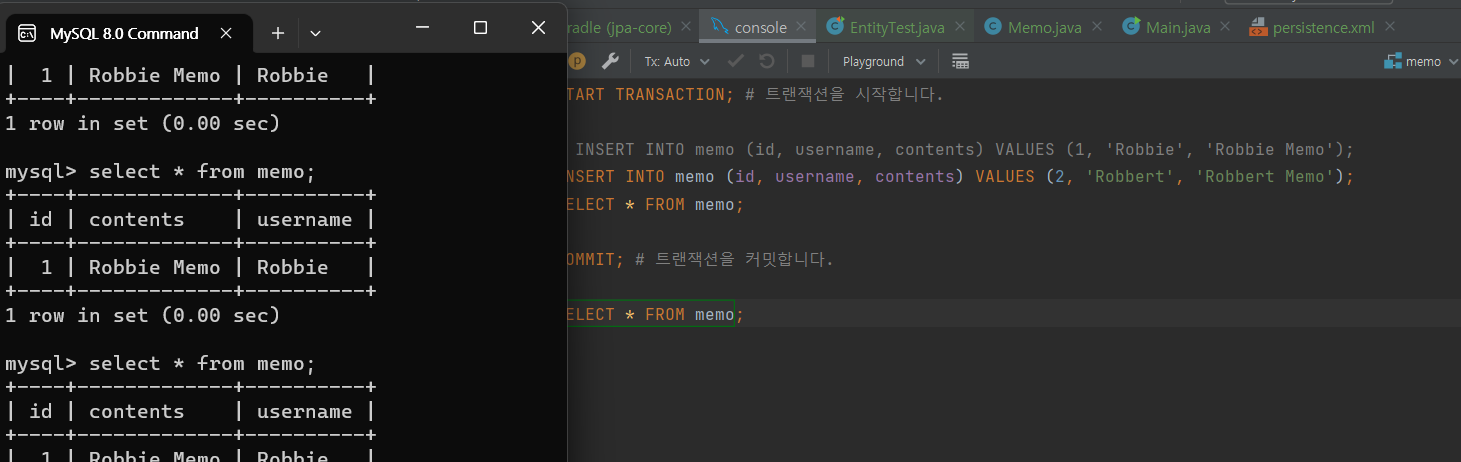Close the MySQL 8.0 Command terminal tab
Image resolution: width=1461 pixels, height=462 pixels.
click(x=226, y=33)
